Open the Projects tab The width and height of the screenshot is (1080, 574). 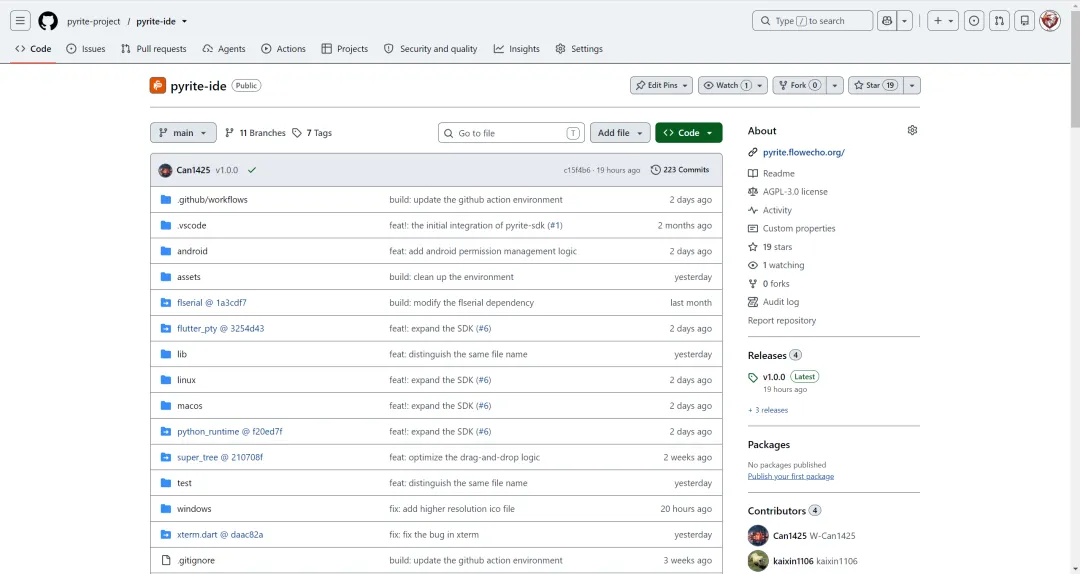[344, 49]
